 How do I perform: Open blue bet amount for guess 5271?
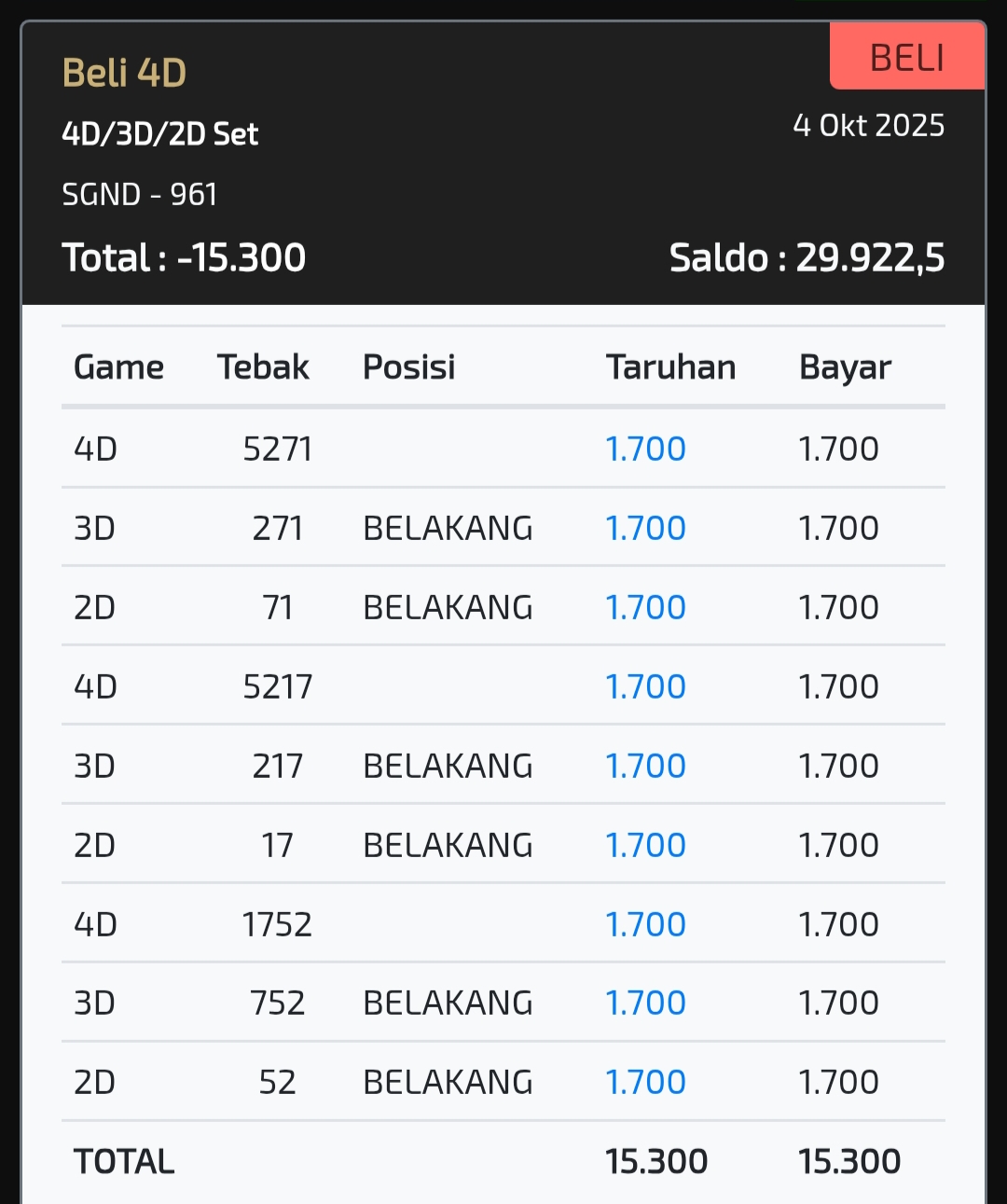[645, 449]
